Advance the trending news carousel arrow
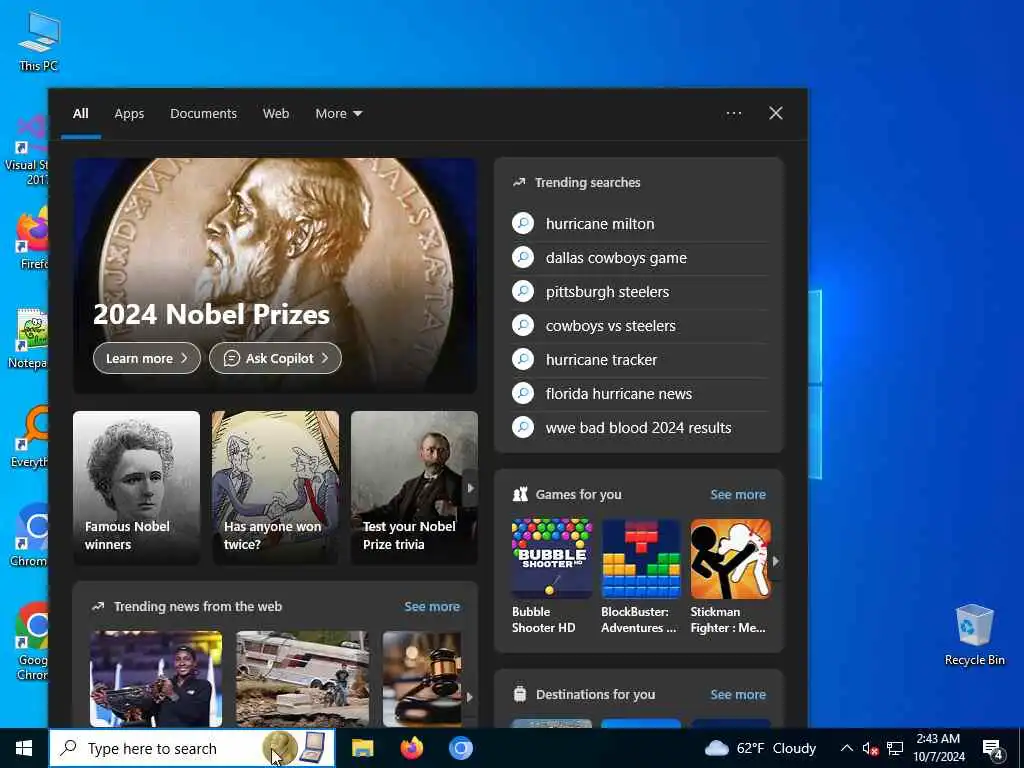Image resolution: width=1024 pixels, height=768 pixels. [470, 697]
